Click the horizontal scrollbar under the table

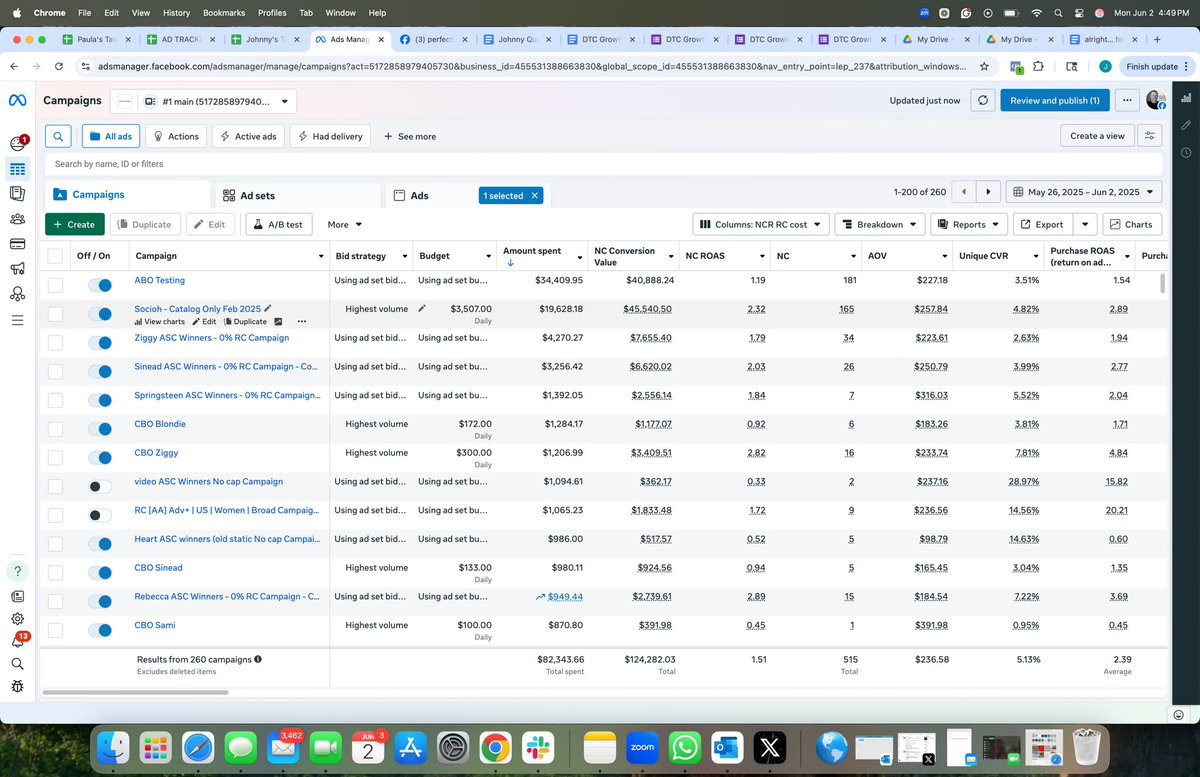click(x=134, y=692)
